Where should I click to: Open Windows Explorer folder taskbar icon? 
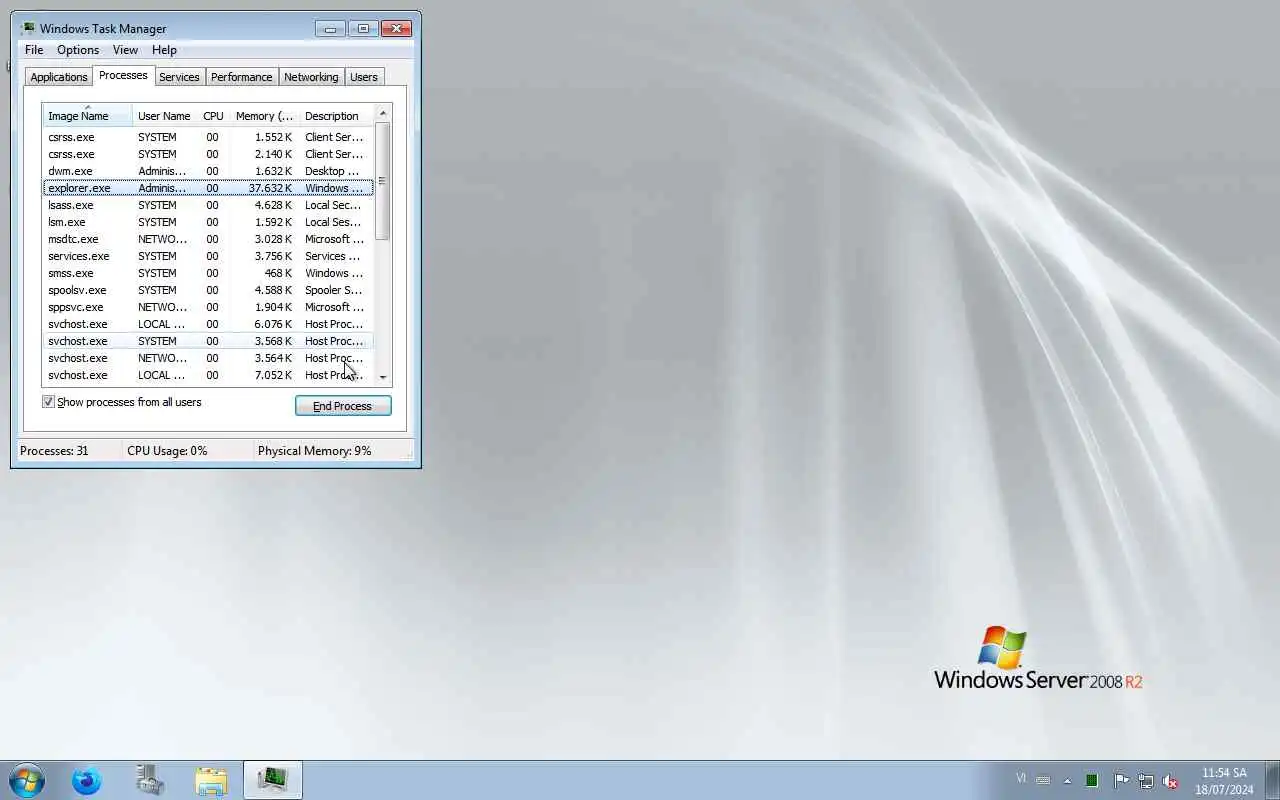pyautogui.click(x=211, y=780)
